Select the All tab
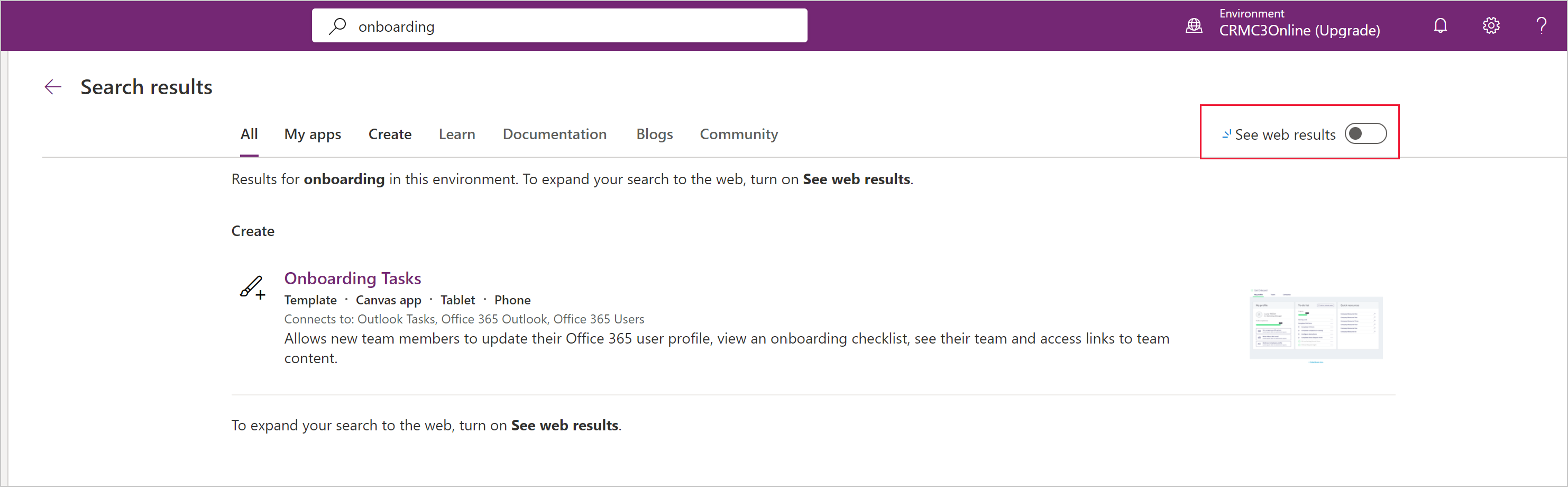This screenshot has height=487, width=1568. click(x=249, y=134)
